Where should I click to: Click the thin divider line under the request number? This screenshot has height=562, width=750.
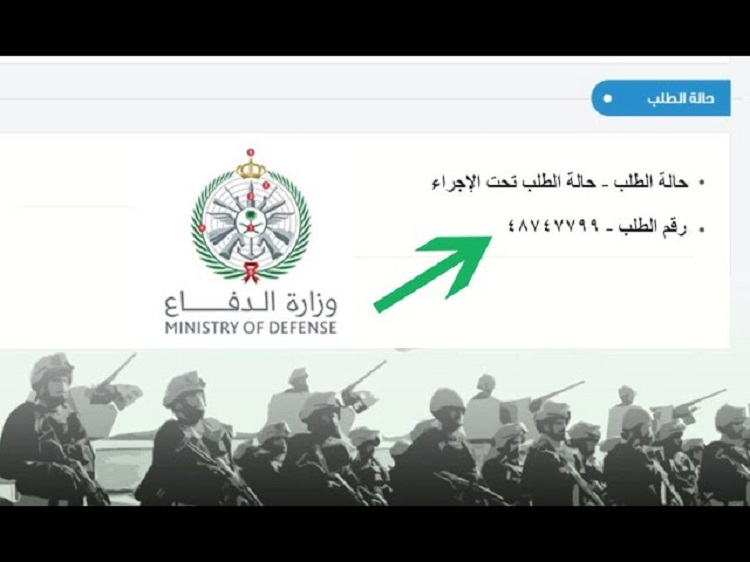point(524,257)
